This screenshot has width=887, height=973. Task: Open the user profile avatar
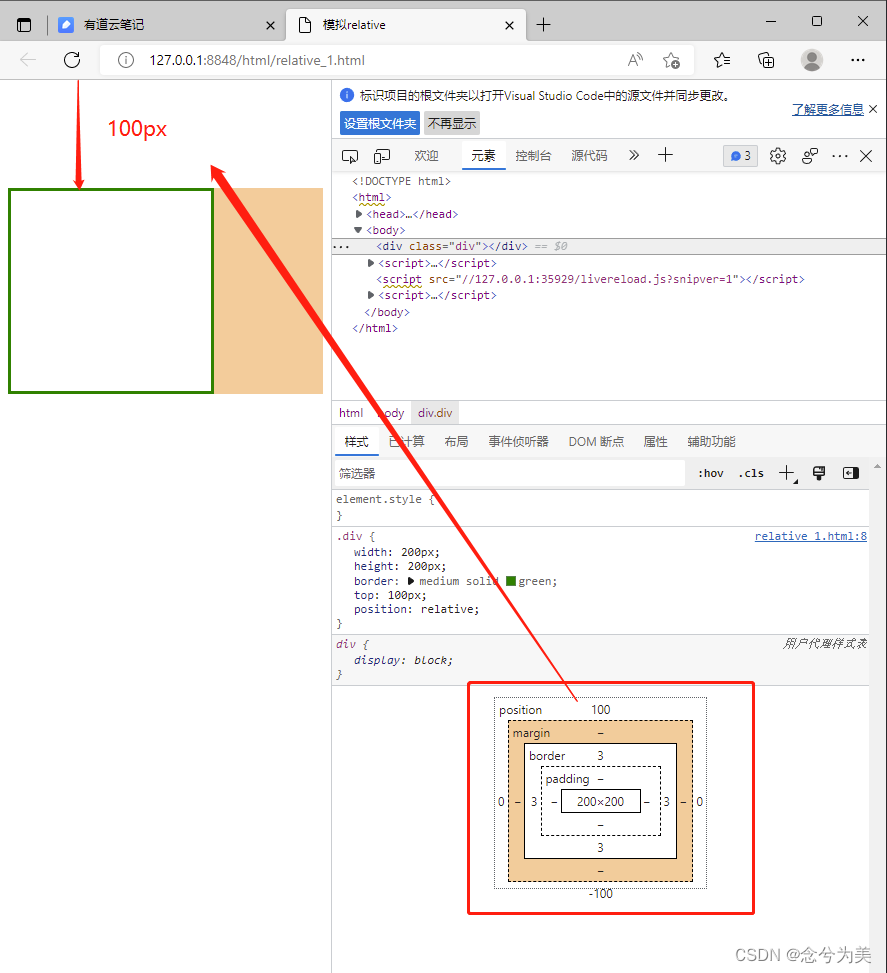click(x=811, y=60)
